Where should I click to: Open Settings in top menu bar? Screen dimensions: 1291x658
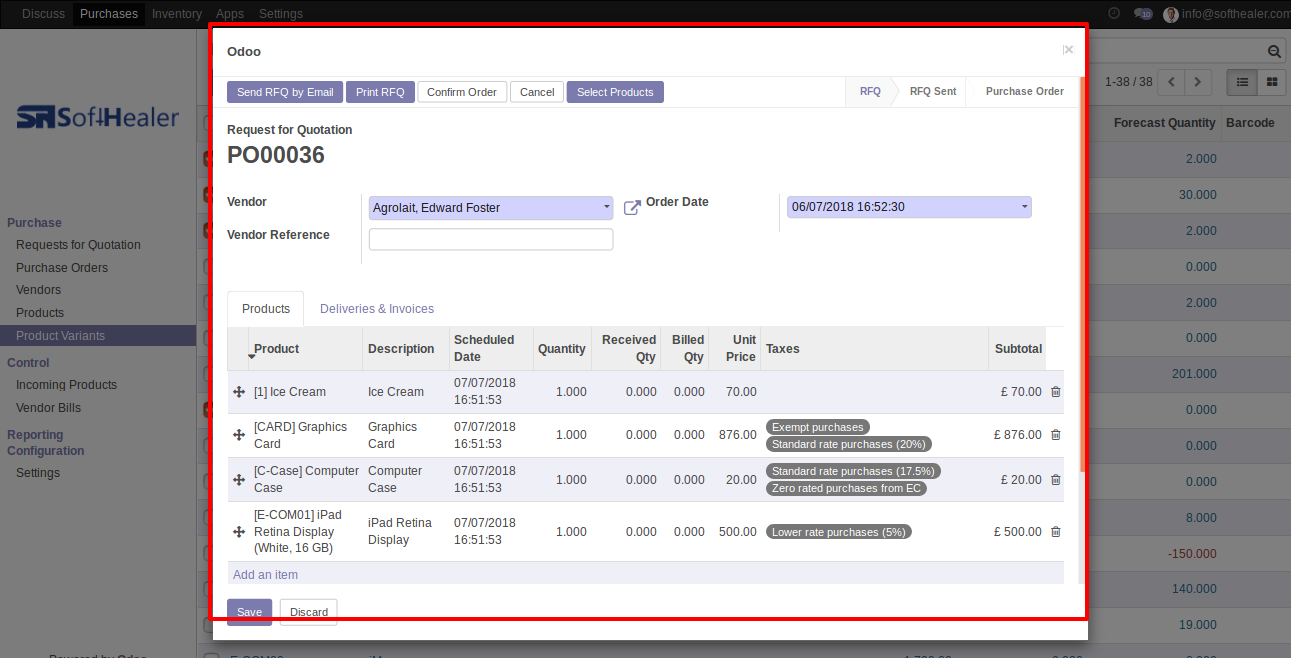(281, 14)
